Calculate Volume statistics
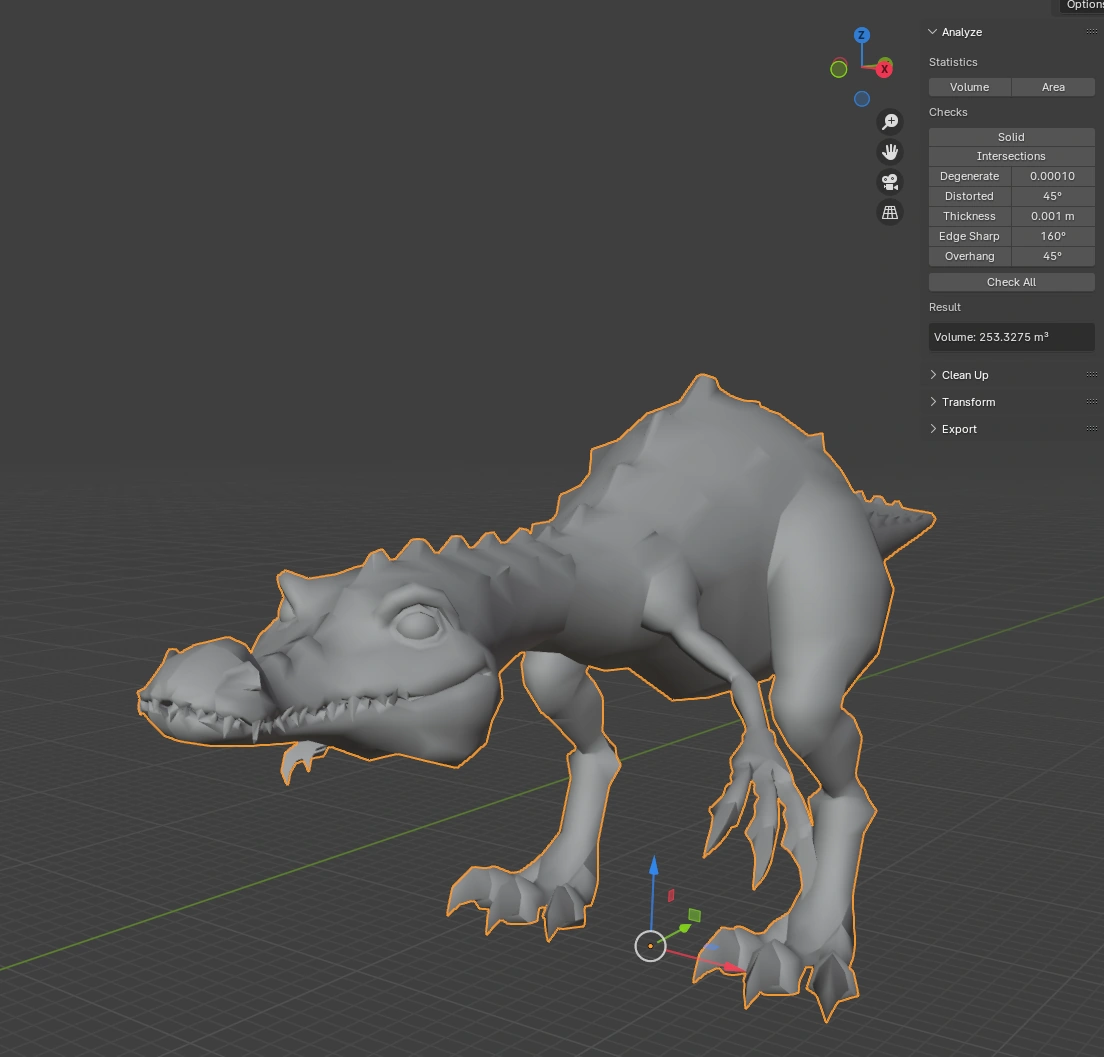The height and width of the screenshot is (1057, 1104). pyautogui.click(x=970, y=87)
